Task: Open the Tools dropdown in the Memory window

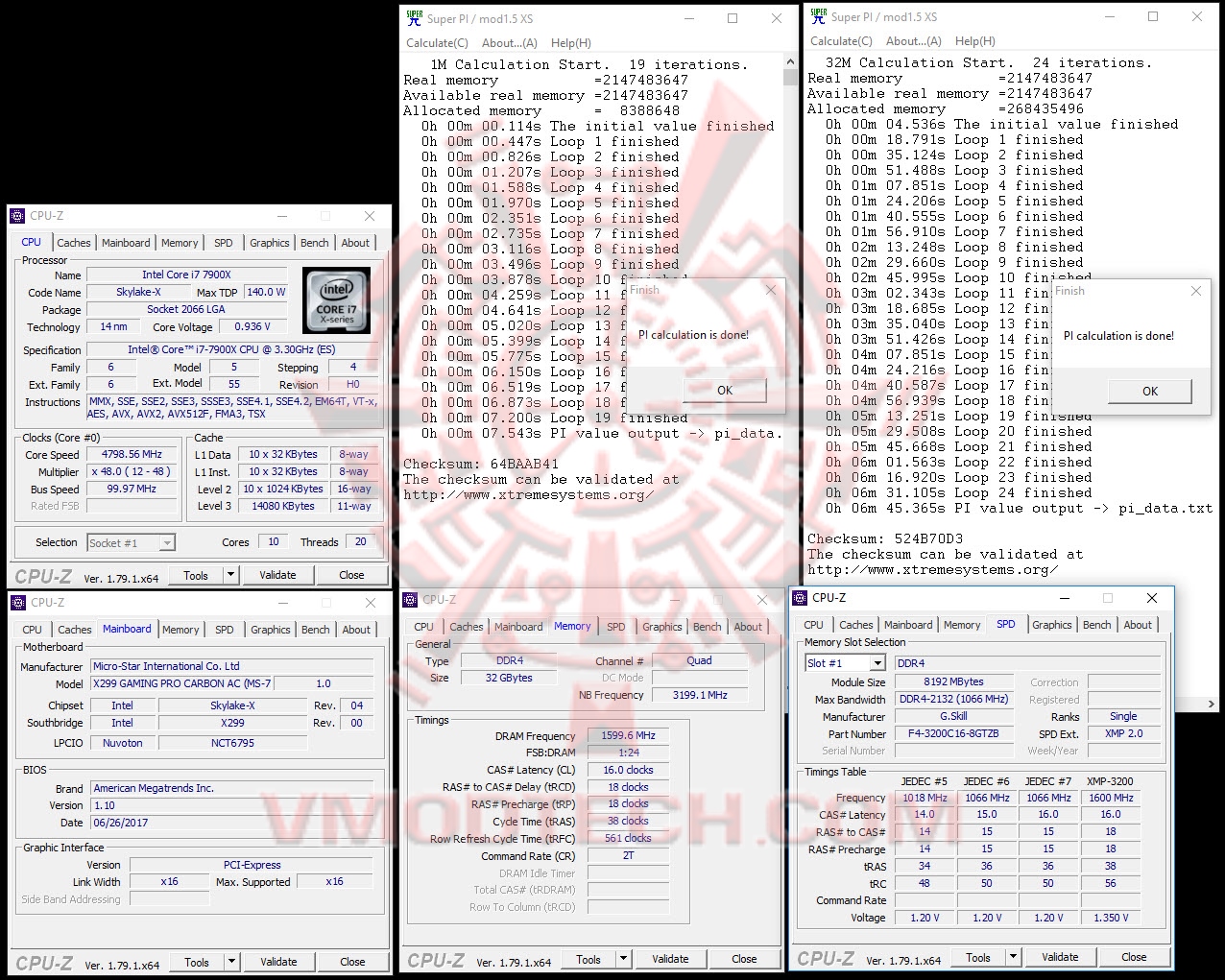Action: pos(621,959)
